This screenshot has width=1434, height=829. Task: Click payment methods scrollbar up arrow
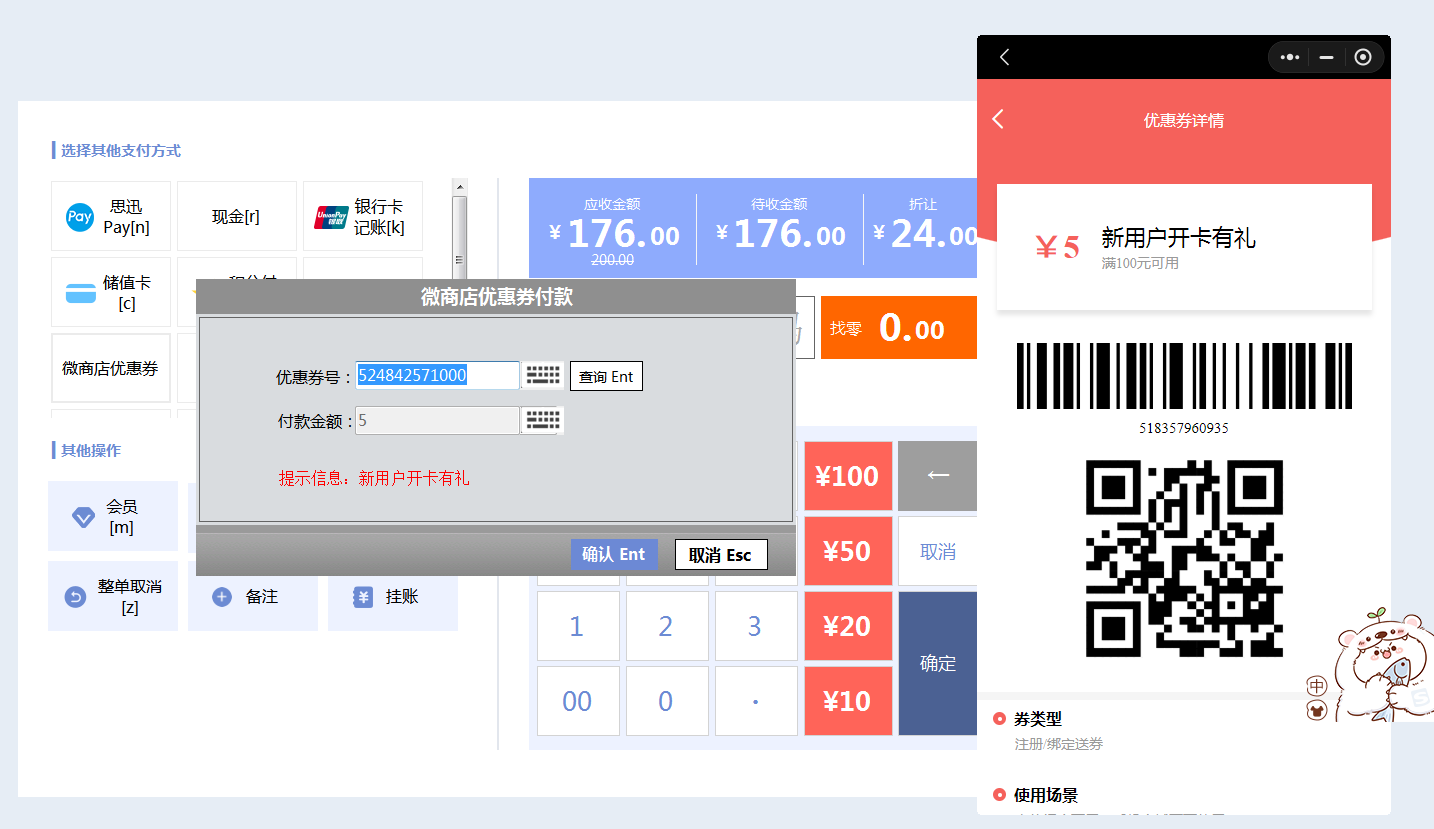click(460, 186)
